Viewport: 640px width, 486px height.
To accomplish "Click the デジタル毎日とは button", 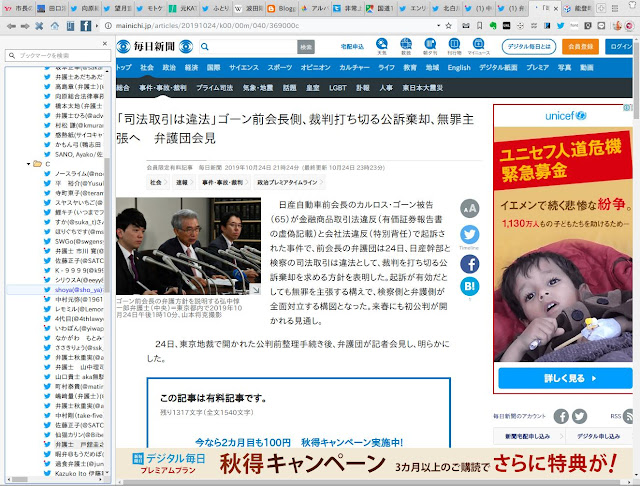I will pos(529,47).
